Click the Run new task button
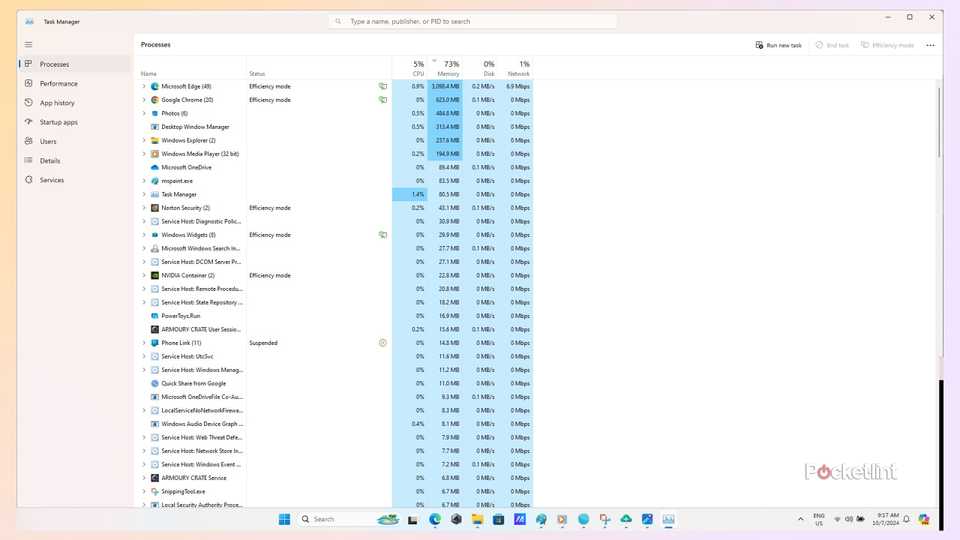This screenshot has width=960, height=540. pos(778,45)
